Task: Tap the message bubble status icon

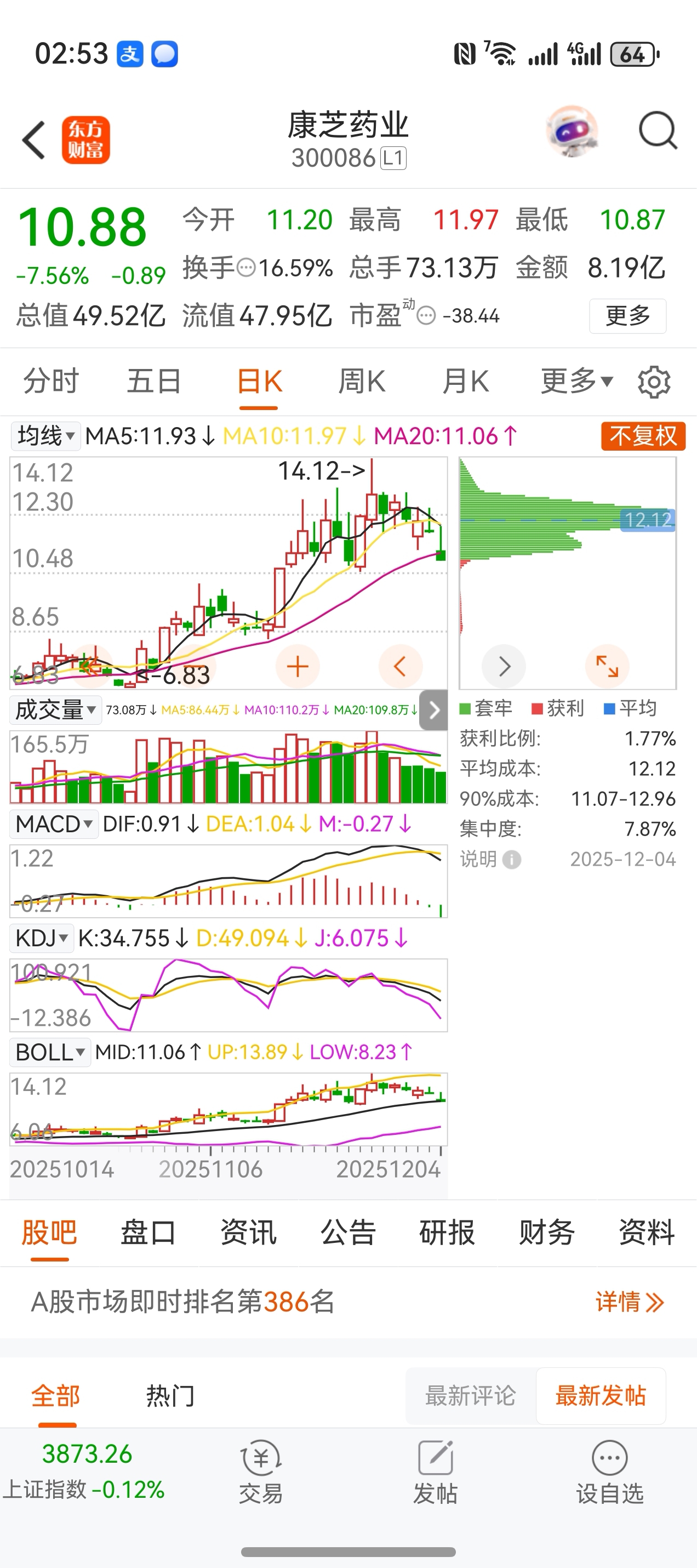Action: click(x=164, y=54)
